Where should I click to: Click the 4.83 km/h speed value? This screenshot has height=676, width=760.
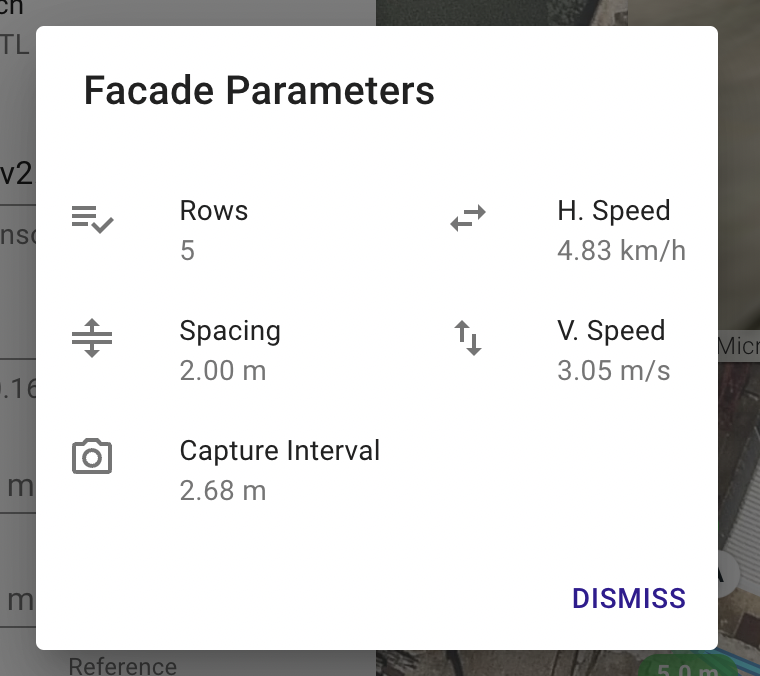[621, 251]
